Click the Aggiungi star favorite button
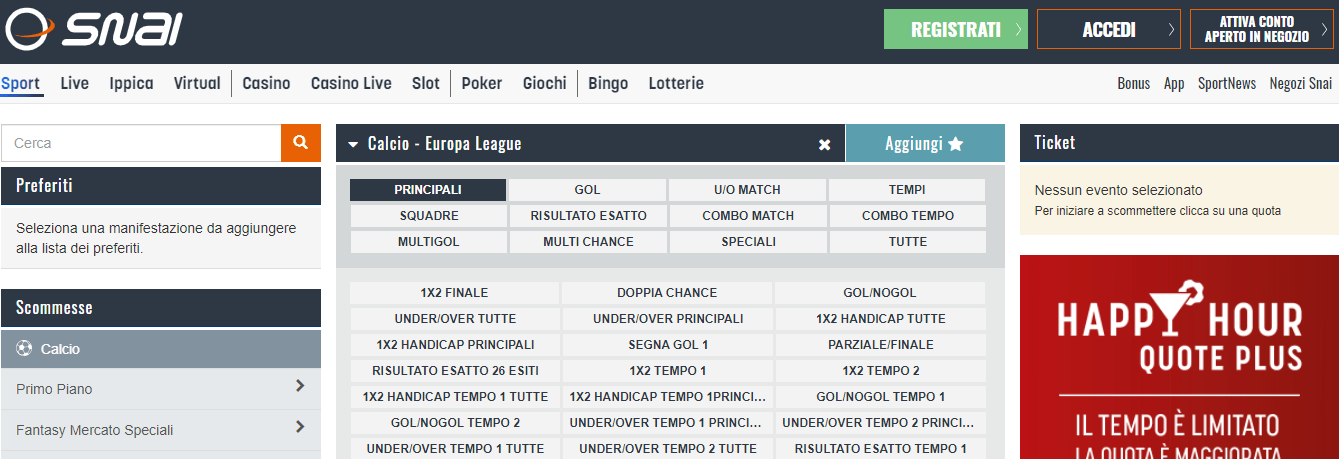The height and width of the screenshot is (459, 1339). click(x=924, y=144)
